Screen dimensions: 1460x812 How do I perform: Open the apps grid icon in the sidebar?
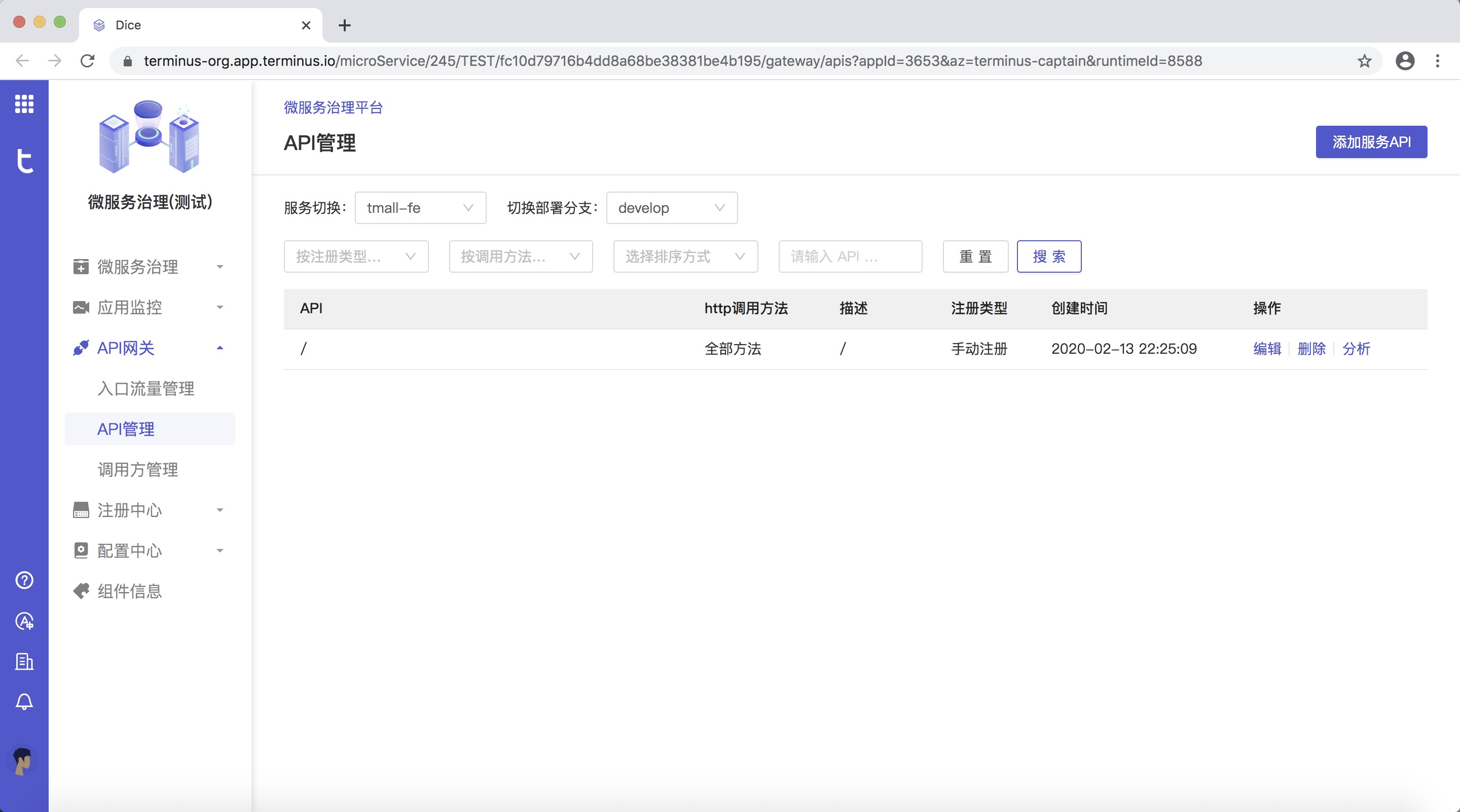pos(24,104)
